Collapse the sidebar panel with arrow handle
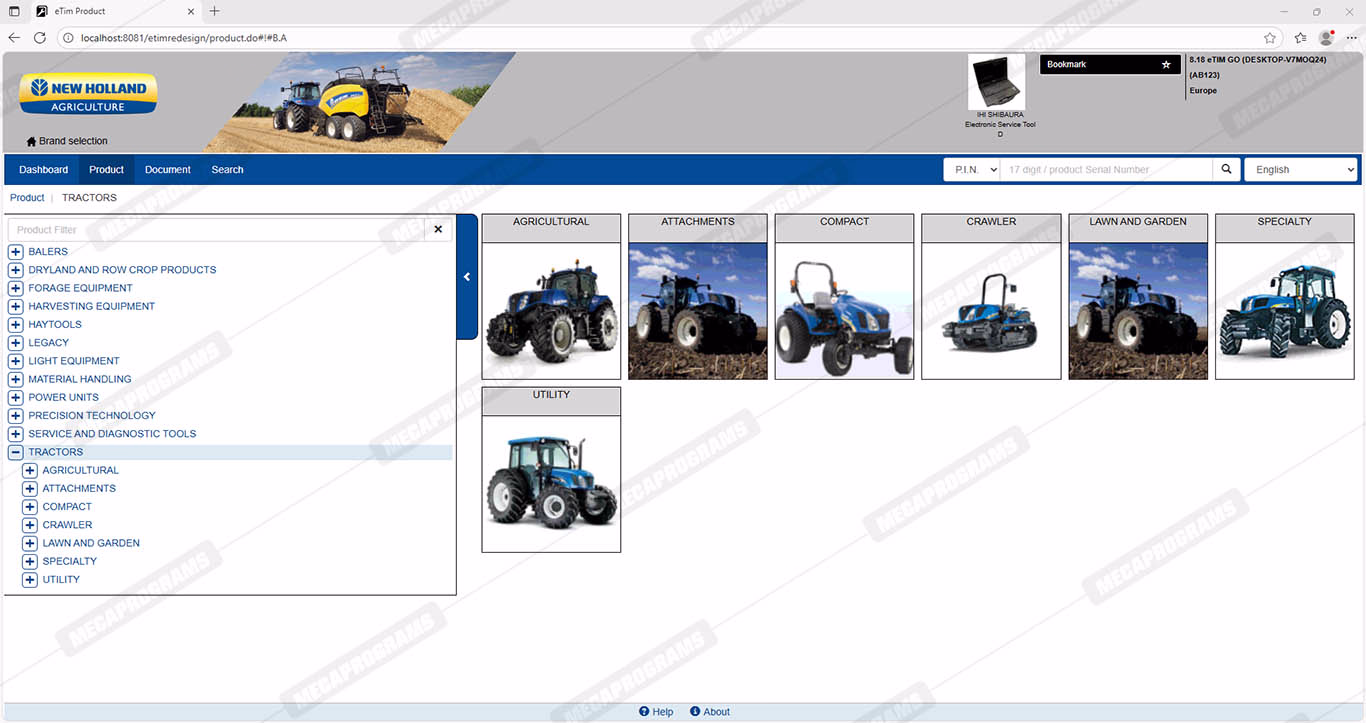 pos(467,277)
